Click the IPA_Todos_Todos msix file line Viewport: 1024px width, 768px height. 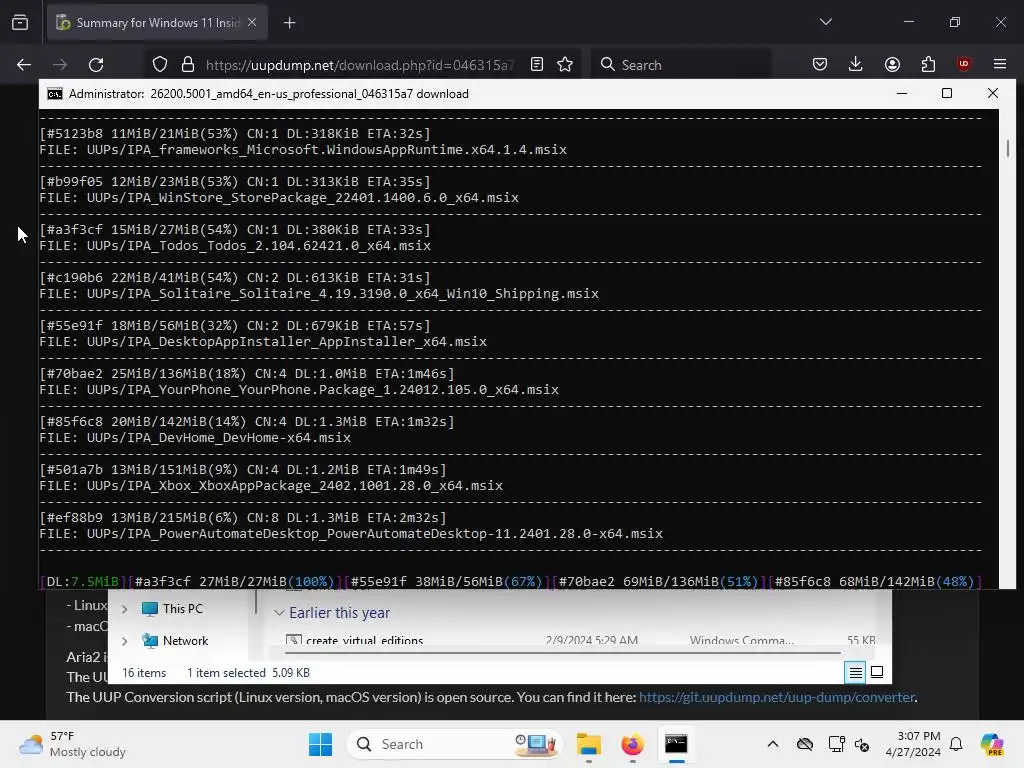[235, 246]
